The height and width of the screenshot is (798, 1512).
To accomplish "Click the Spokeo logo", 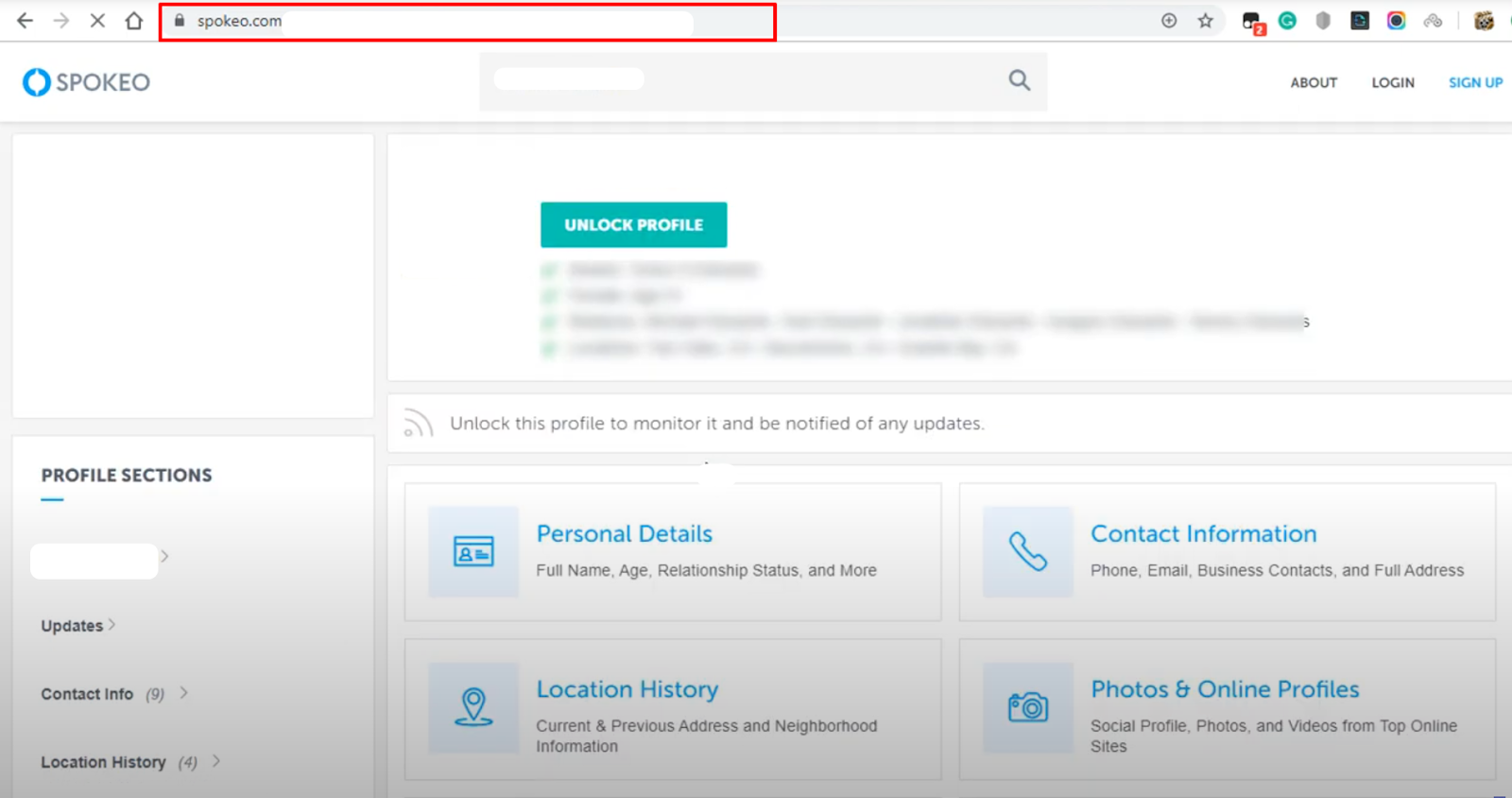I will click(x=87, y=82).
